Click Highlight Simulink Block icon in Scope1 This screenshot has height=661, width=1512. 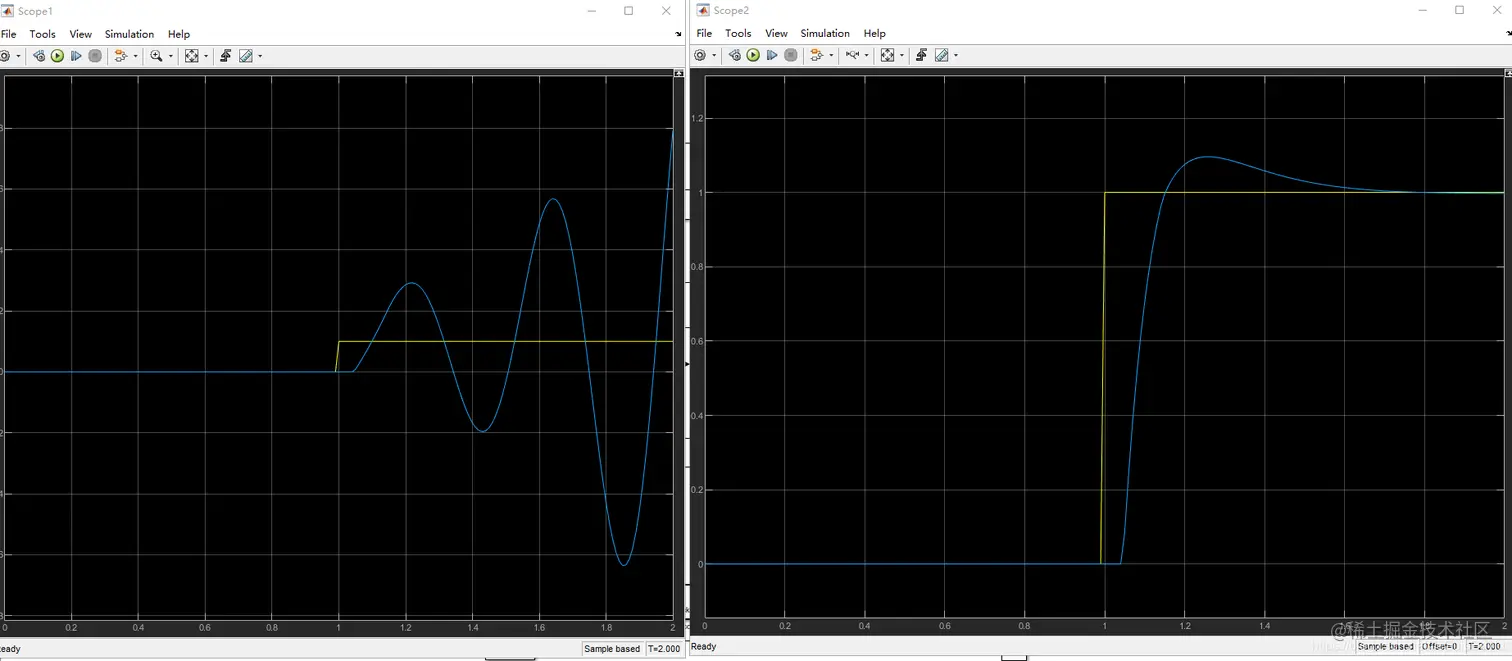pos(121,56)
